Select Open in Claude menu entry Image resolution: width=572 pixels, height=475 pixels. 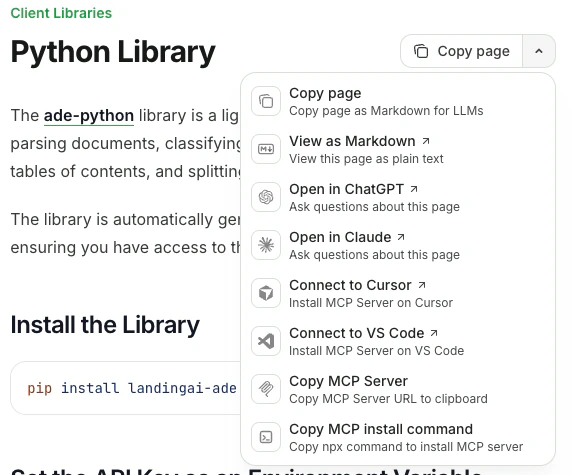coord(398,245)
